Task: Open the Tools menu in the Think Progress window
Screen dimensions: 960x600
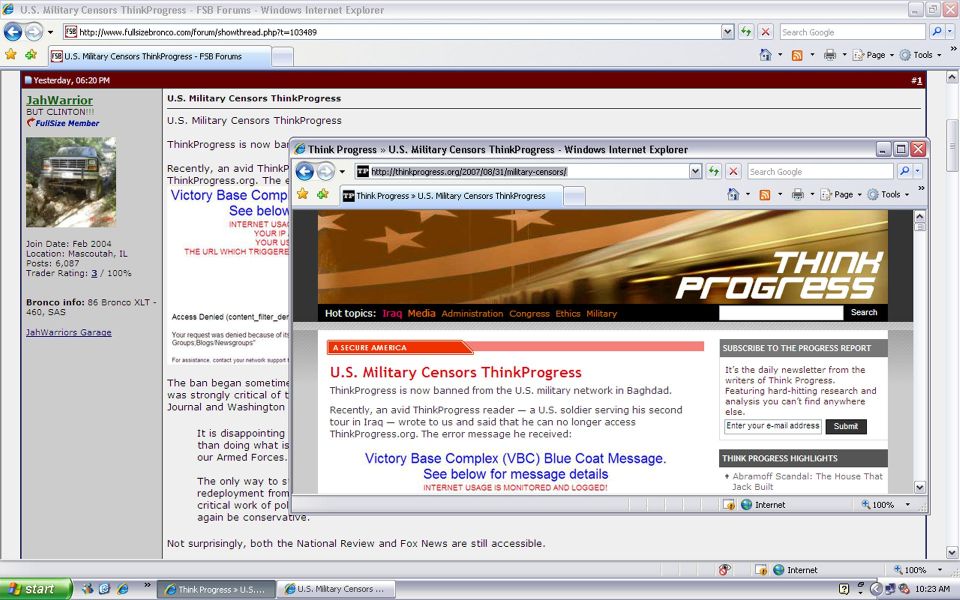Action: pos(888,195)
